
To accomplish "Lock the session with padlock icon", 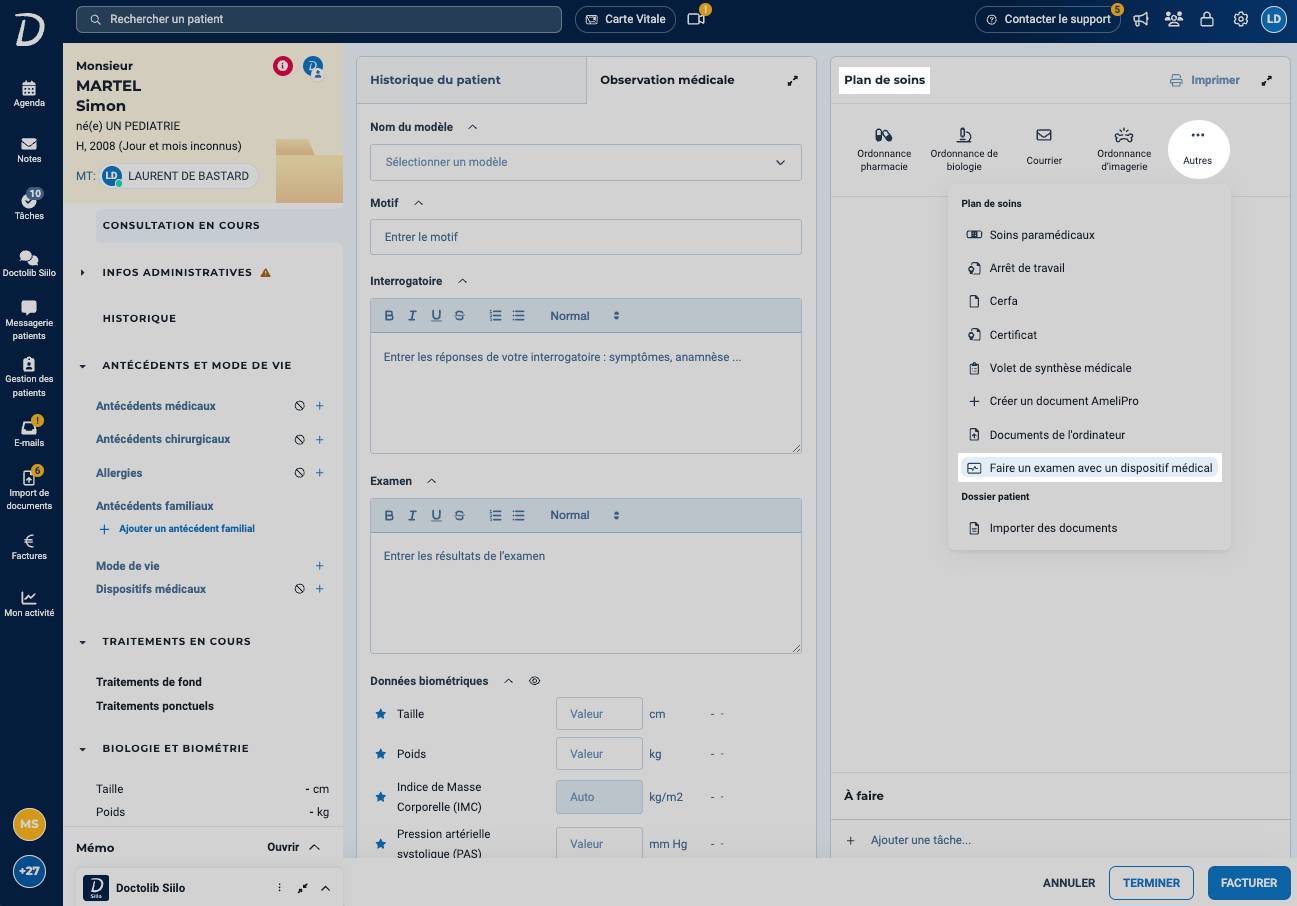I will pos(1207,19).
